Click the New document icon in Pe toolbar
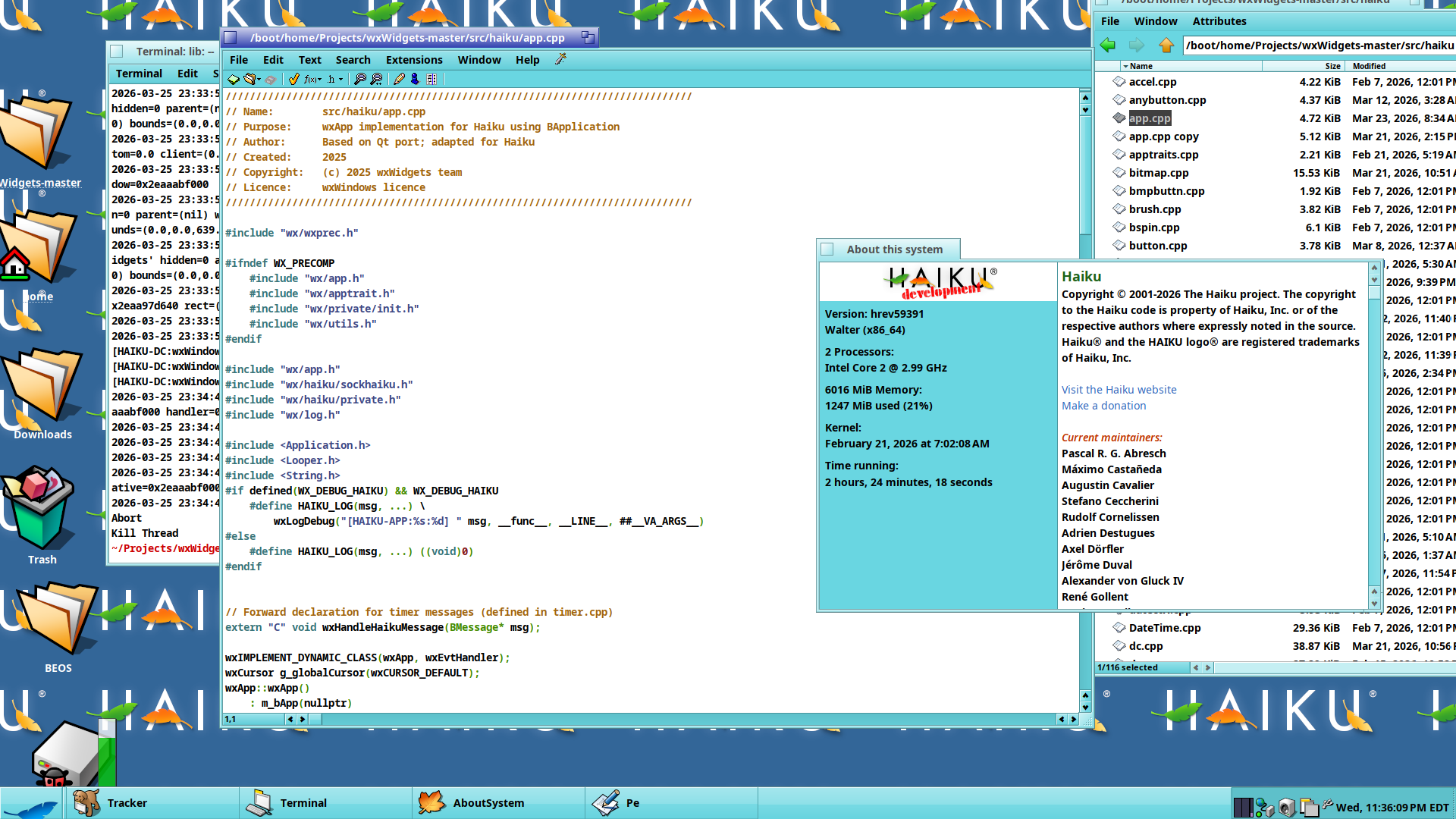The width and height of the screenshot is (1456, 819). [x=234, y=79]
